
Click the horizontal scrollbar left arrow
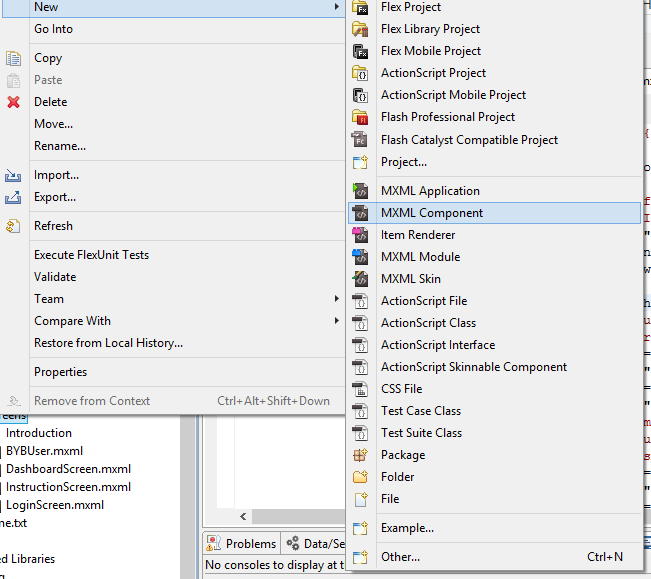click(243, 516)
